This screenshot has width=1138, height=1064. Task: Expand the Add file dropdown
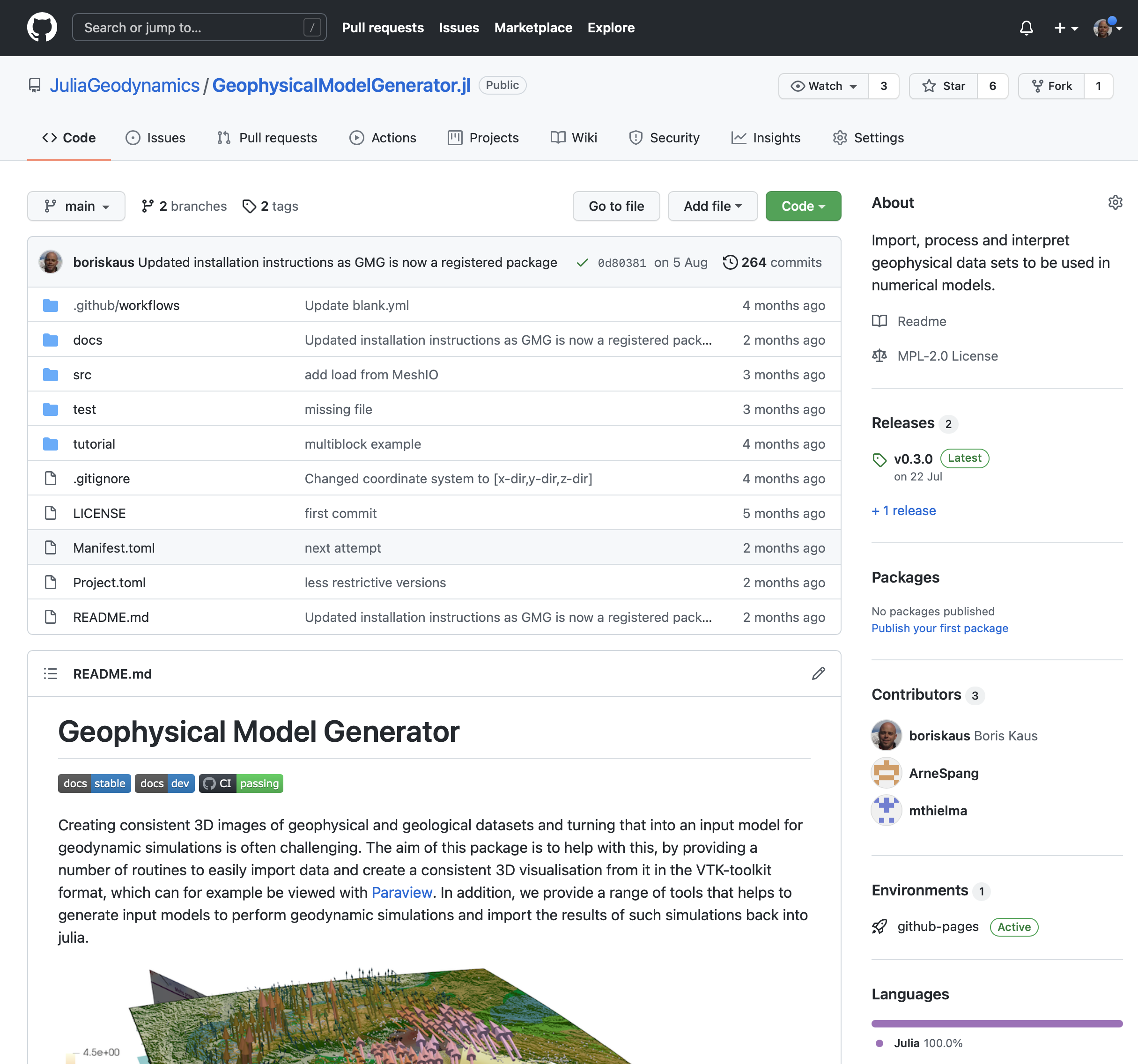pyautogui.click(x=713, y=206)
